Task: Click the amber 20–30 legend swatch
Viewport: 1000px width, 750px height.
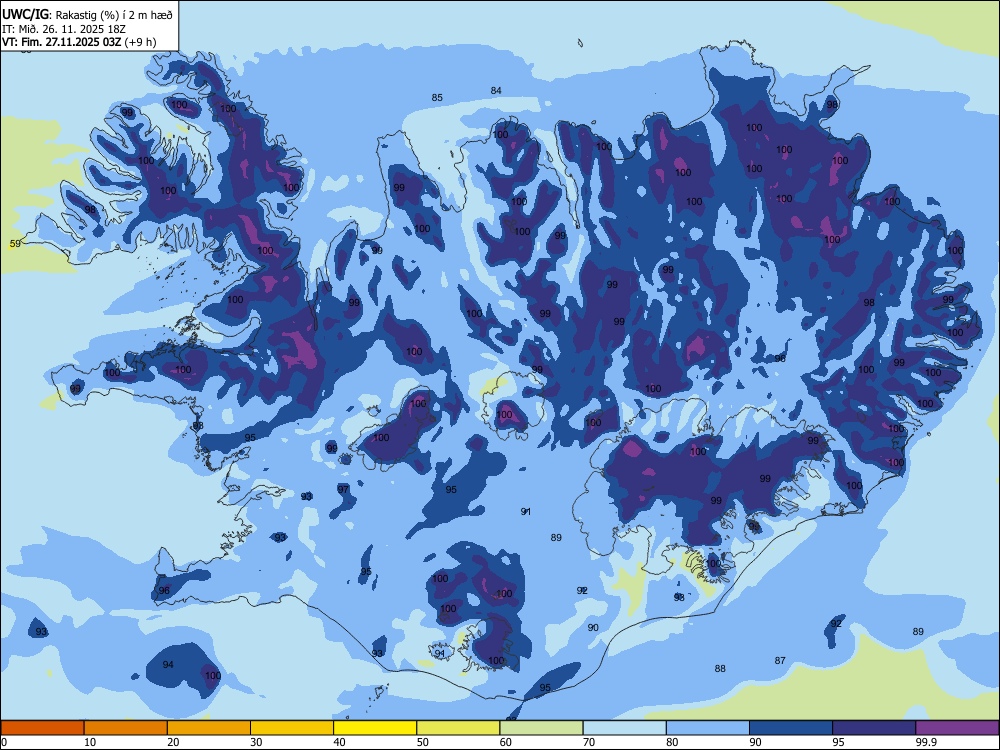Action: pyautogui.click(x=209, y=728)
